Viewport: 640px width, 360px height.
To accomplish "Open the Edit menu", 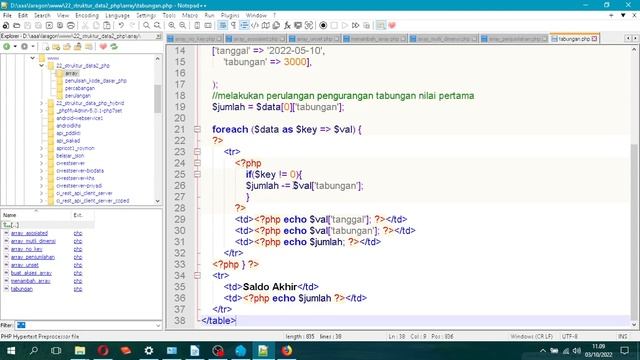I will (23, 16).
